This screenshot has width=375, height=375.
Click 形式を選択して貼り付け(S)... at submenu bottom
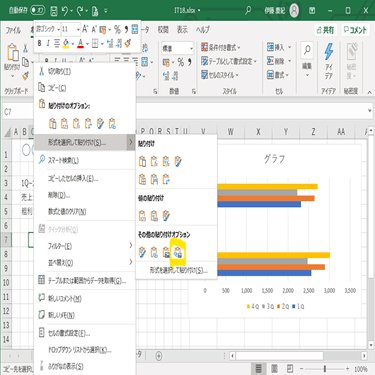pos(179,270)
